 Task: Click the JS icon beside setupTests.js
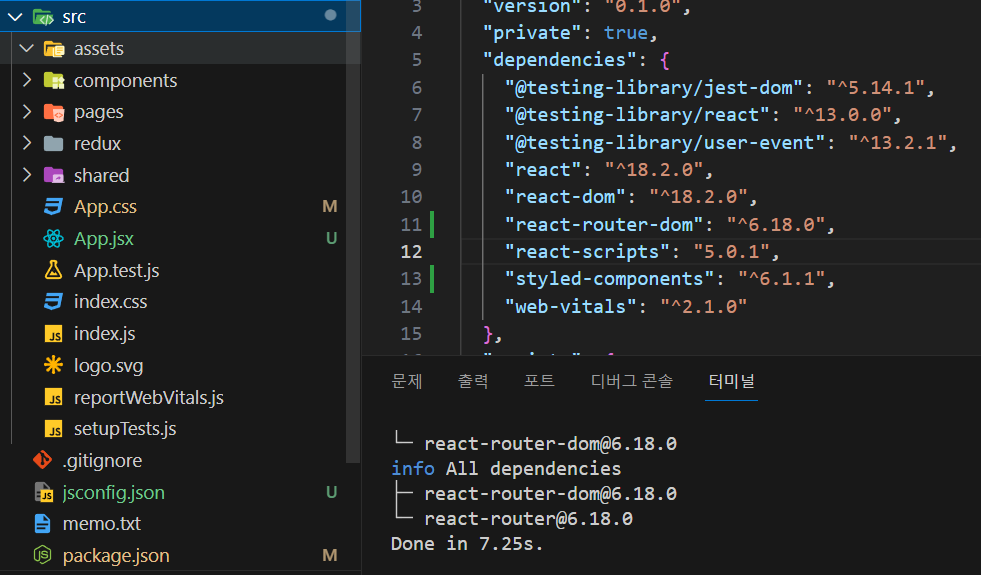(54, 429)
